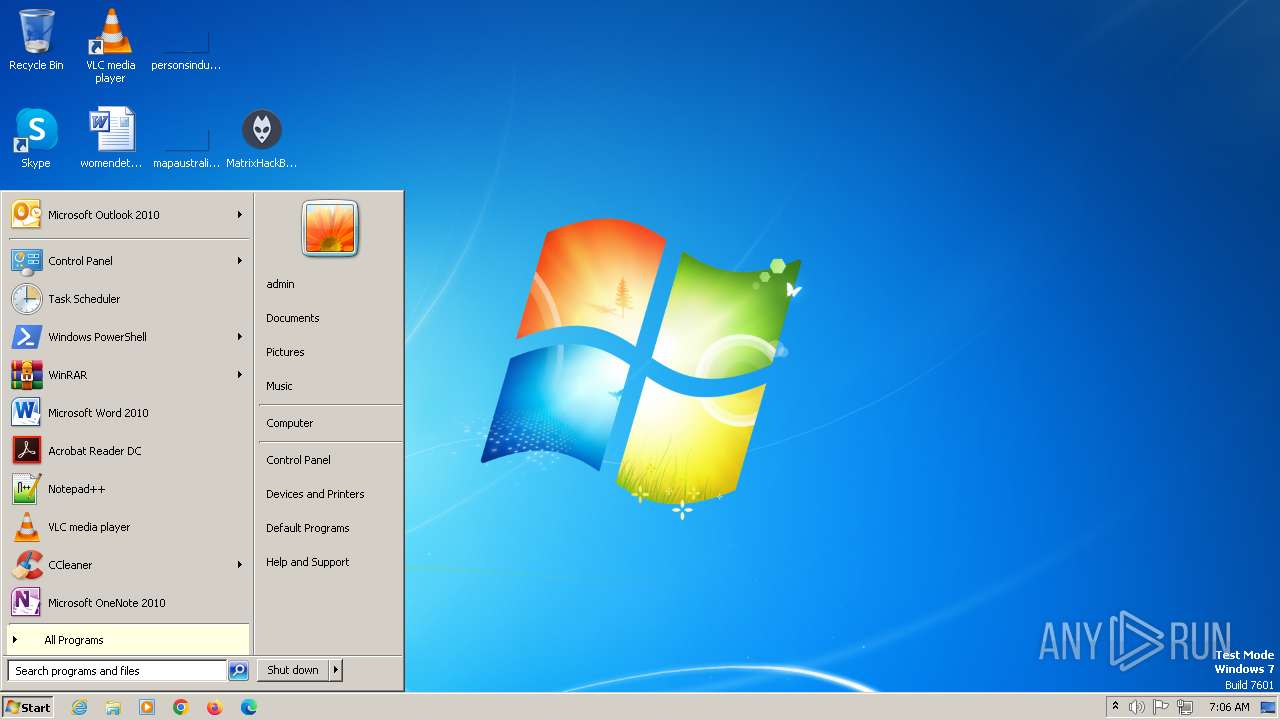Open Windows Media Player taskbar icon
Image resolution: width=1280 pixels, height=720 pixels.
[x=147, y=707]
